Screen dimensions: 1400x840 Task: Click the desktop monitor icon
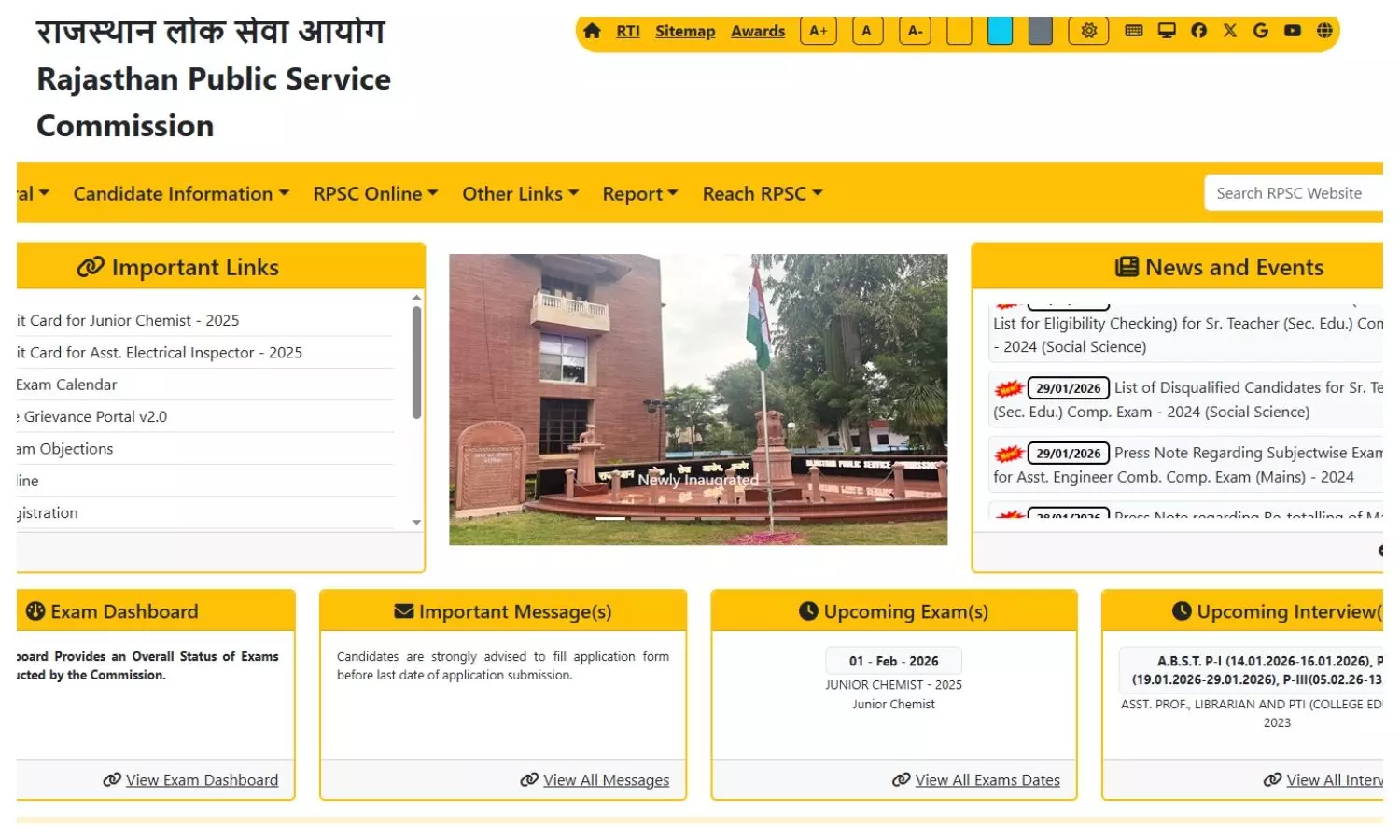pyautogui.click(x=1167, y=31)
